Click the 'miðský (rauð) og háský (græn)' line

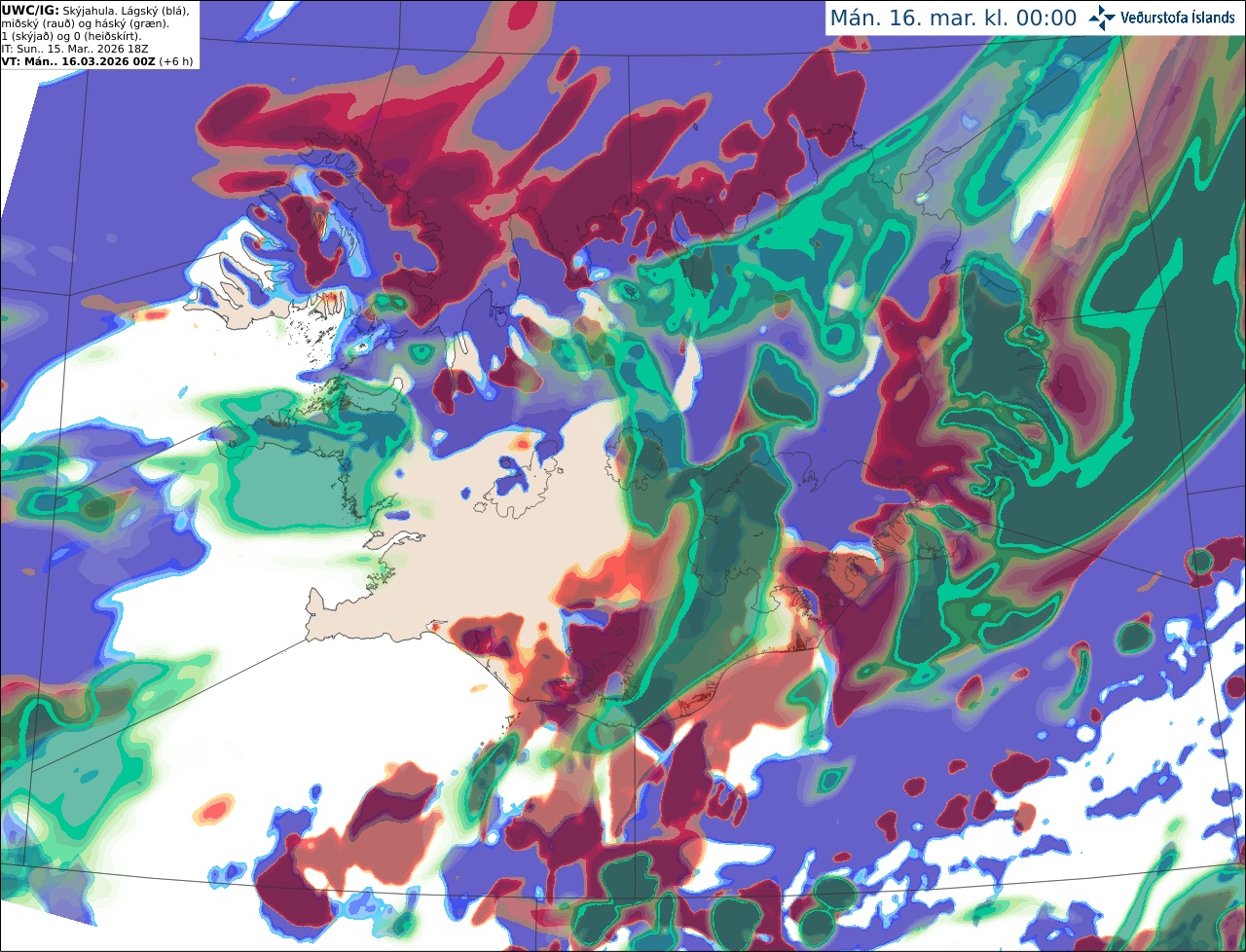85,23
